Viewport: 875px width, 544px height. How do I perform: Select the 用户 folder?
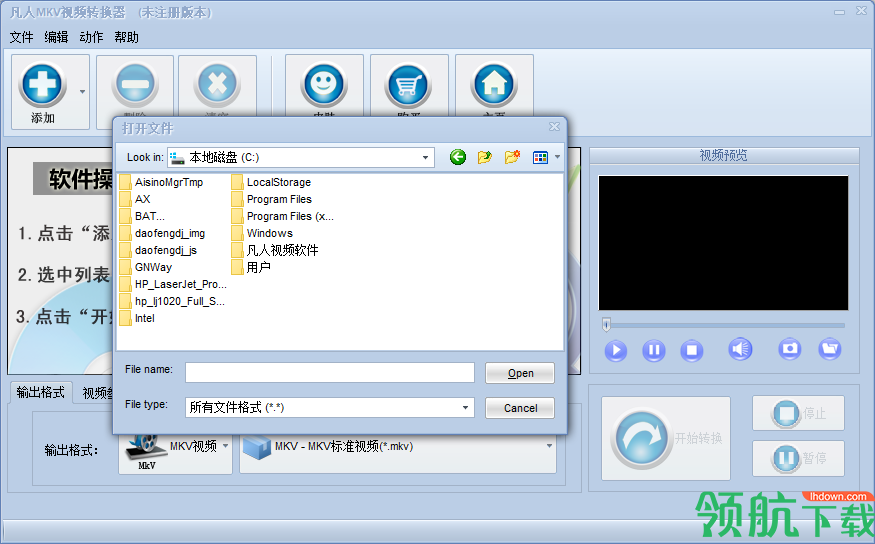coord(251,267)
